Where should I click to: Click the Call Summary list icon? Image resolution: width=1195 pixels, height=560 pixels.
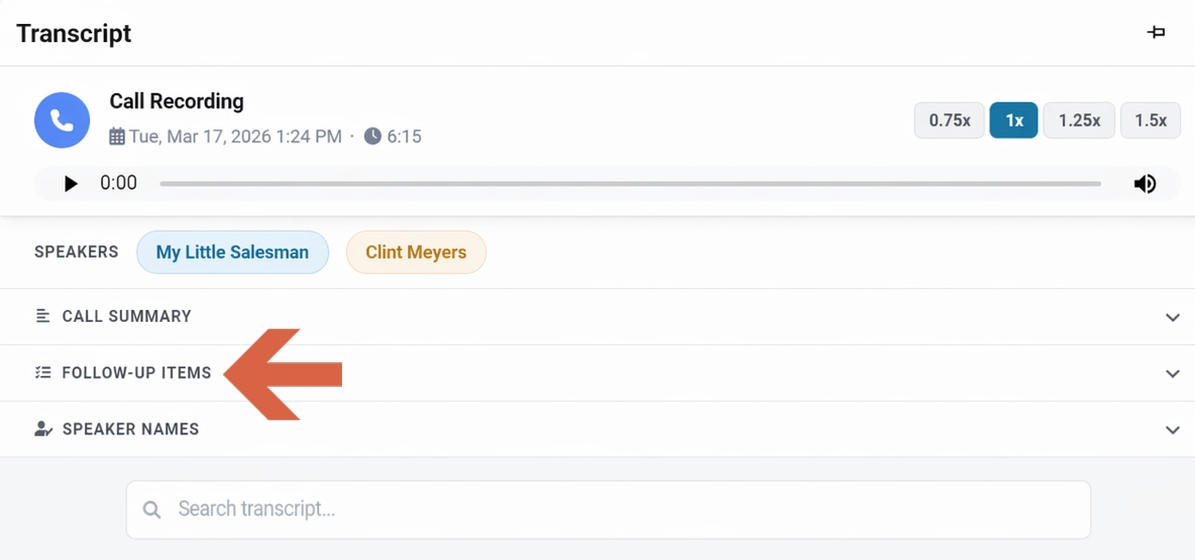43,316
